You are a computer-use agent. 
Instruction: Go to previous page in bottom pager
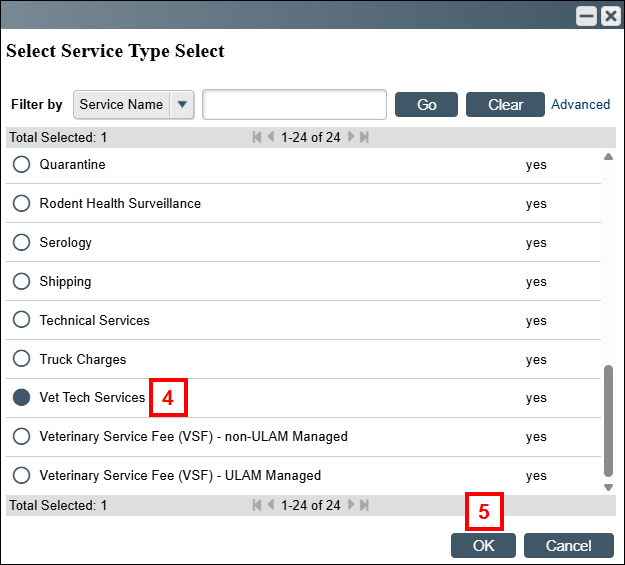pyautogui.click(x=271, y=505)
